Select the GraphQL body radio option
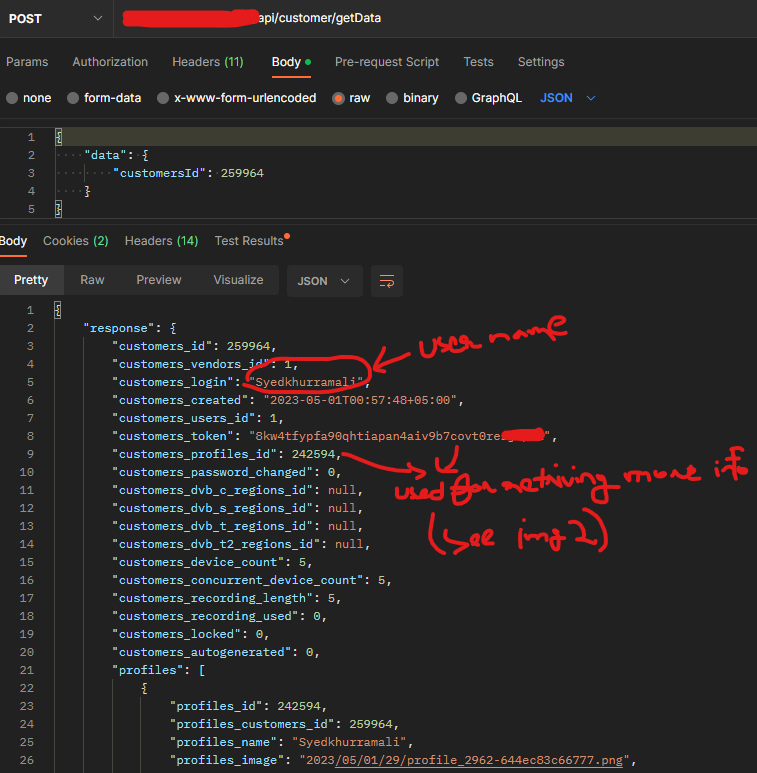 461,98
